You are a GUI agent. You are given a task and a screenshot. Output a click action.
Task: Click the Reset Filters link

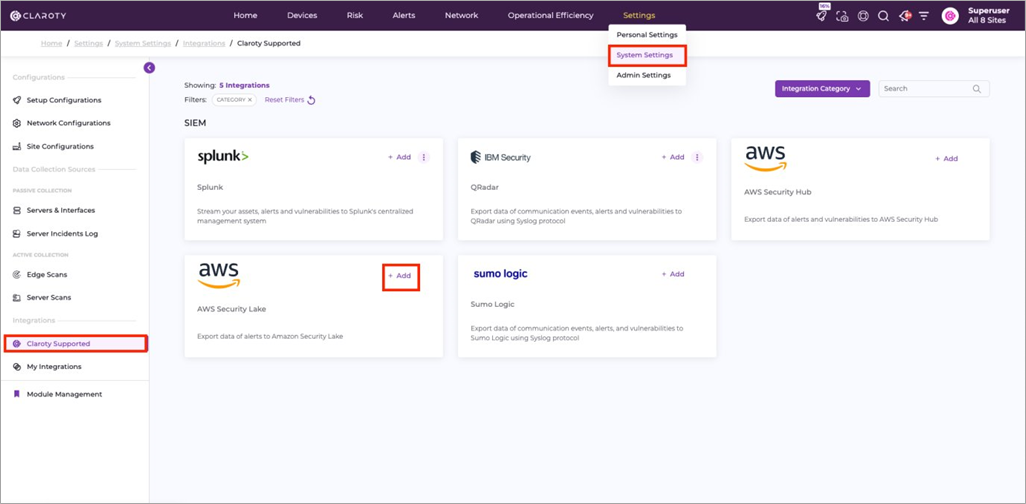[x=284, y=100]
